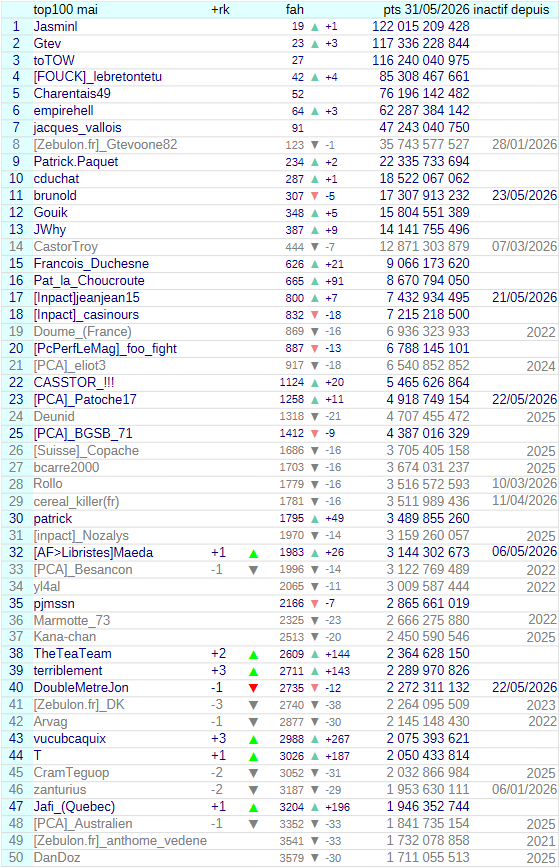
Task: Open the jacques_vallois member name
Action: pyautogui.click(x=77, y=128)
